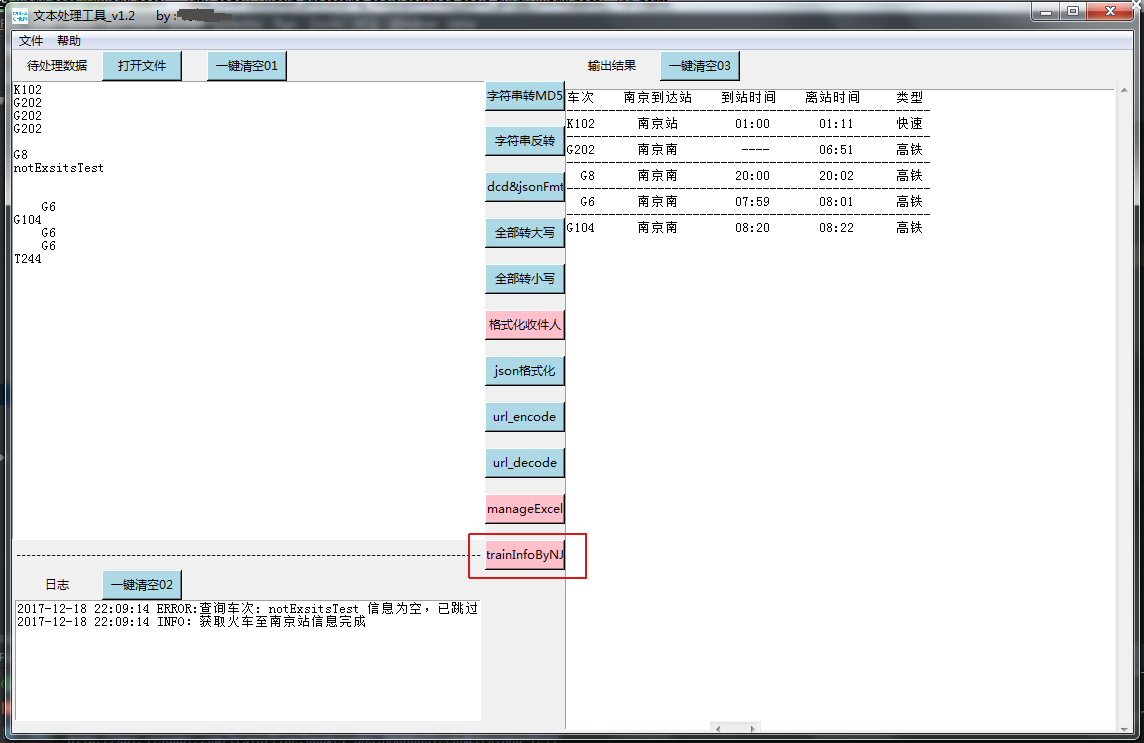This screenshot has width=1144, height=743.
Task: Maximize the 文本处理工具 window
Action: click(x=1073, y=12)
